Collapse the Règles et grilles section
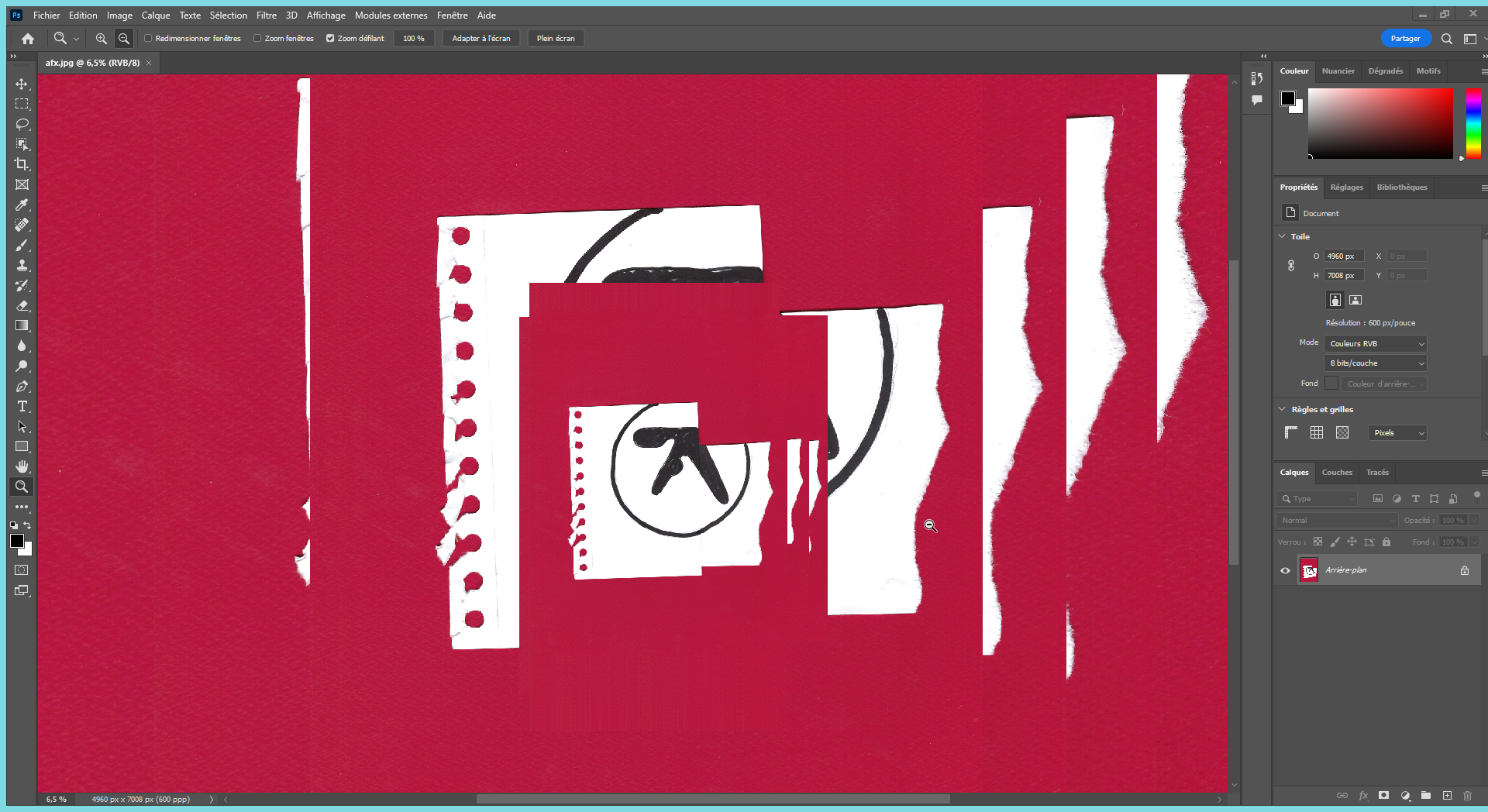Viewport: 1488px width, 812px height. pyautogui.click(x=1282, y=409)
